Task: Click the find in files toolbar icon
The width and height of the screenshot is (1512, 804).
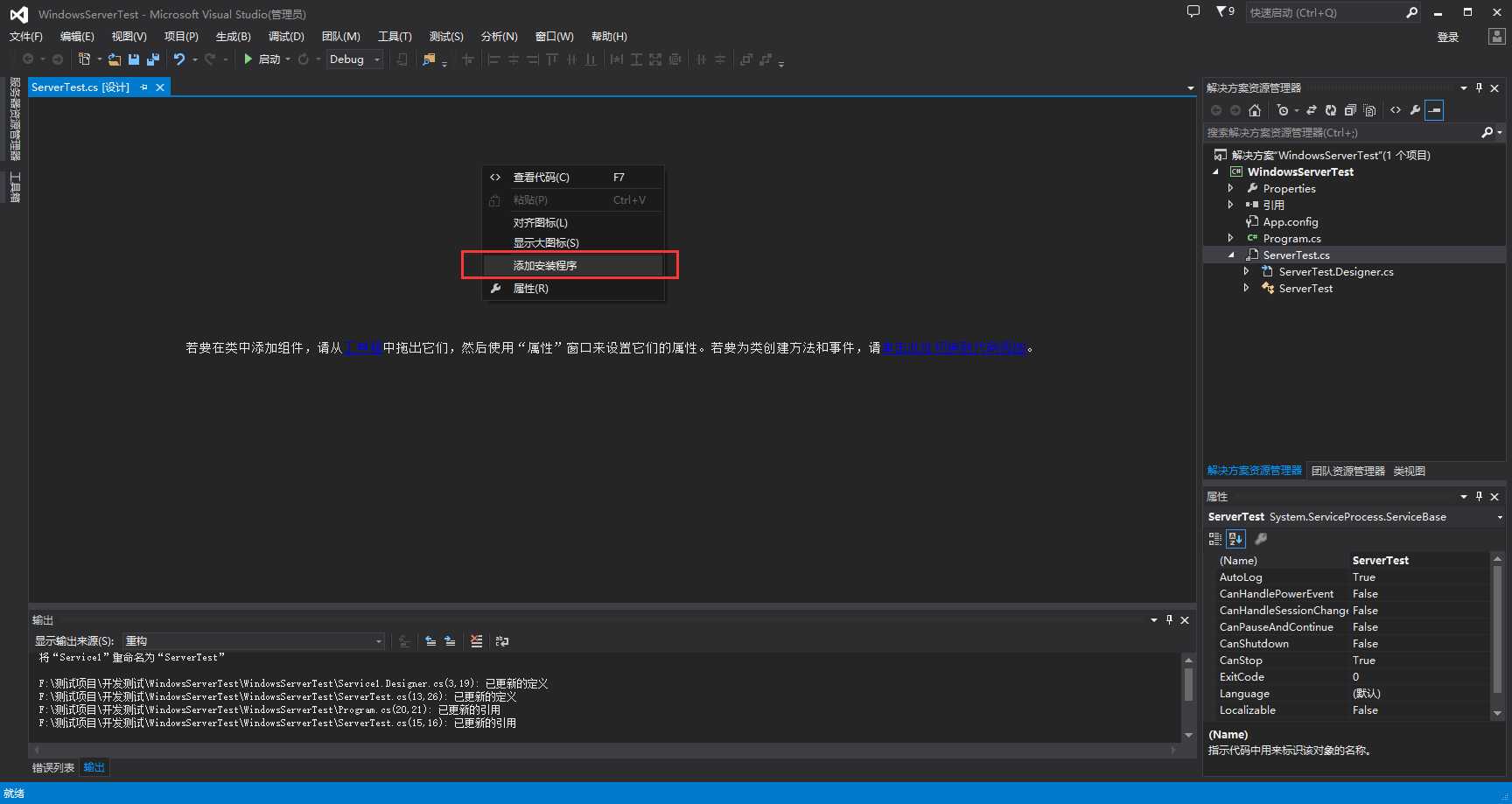Action: click(429, 59)
